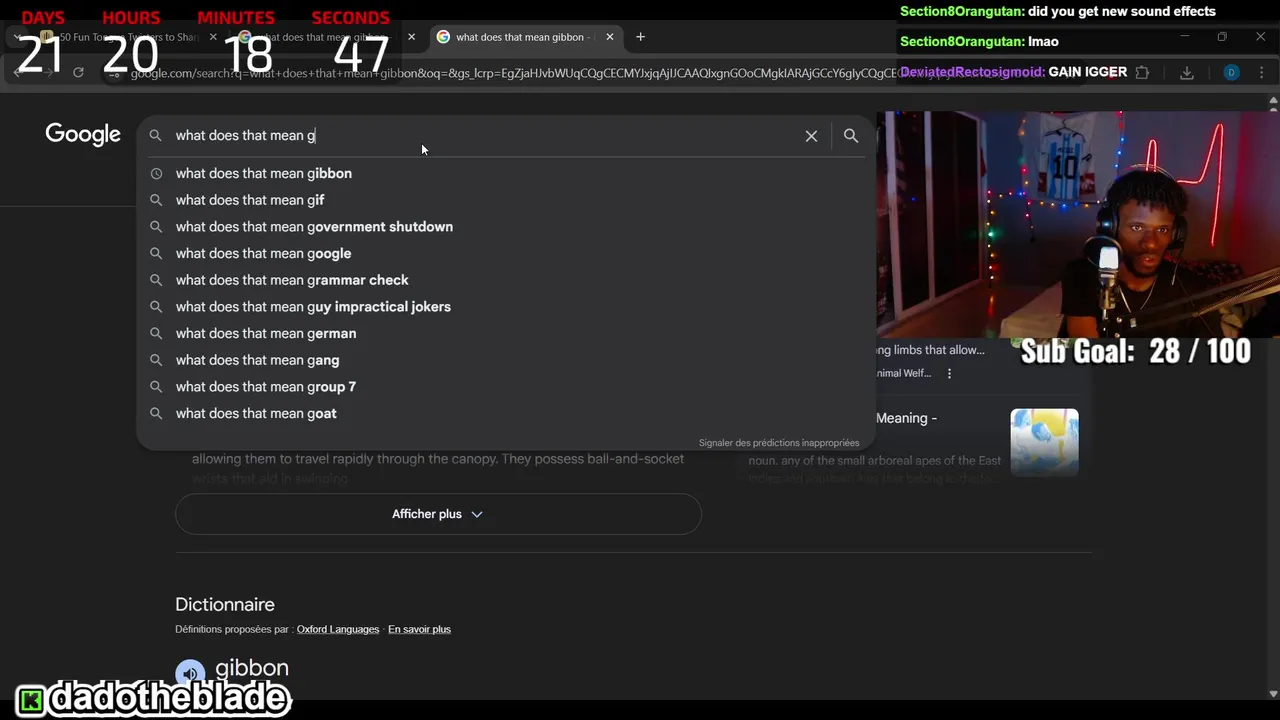
Task: Close the '50 Fun Tongue Twisters' tab
Action: 212,37
